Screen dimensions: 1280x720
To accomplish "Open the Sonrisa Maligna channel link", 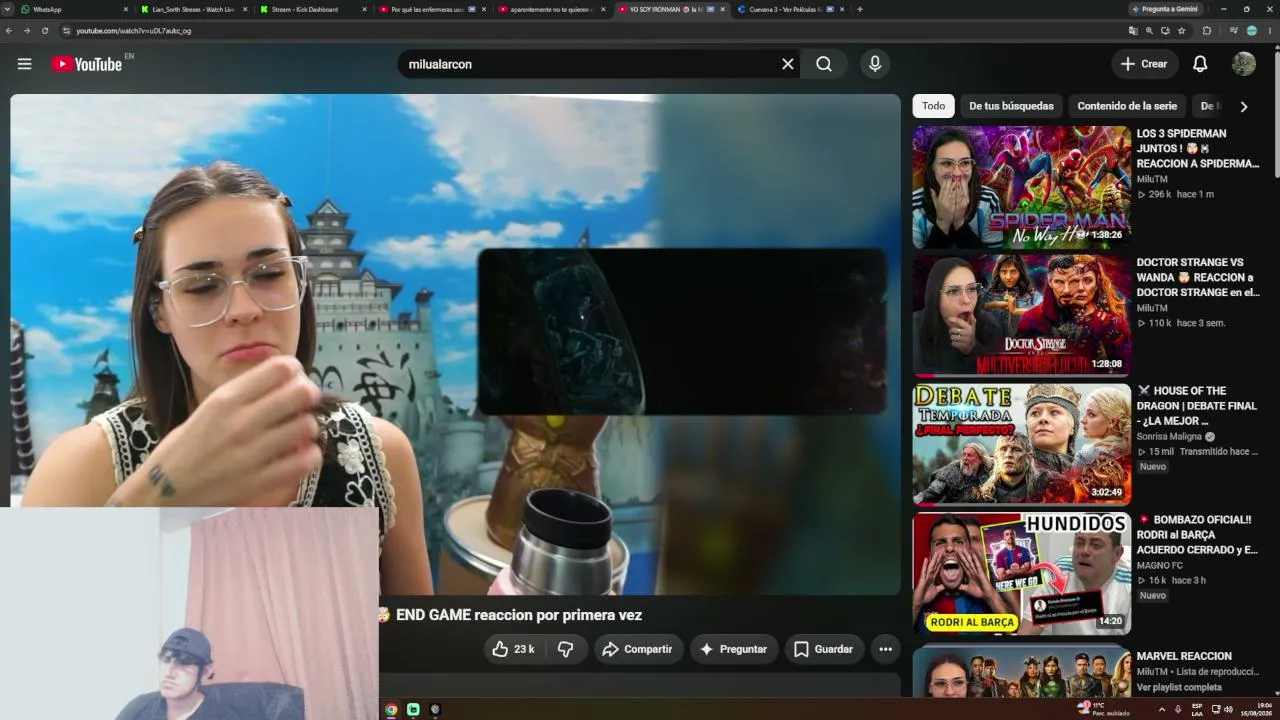I will [1170, 437].
